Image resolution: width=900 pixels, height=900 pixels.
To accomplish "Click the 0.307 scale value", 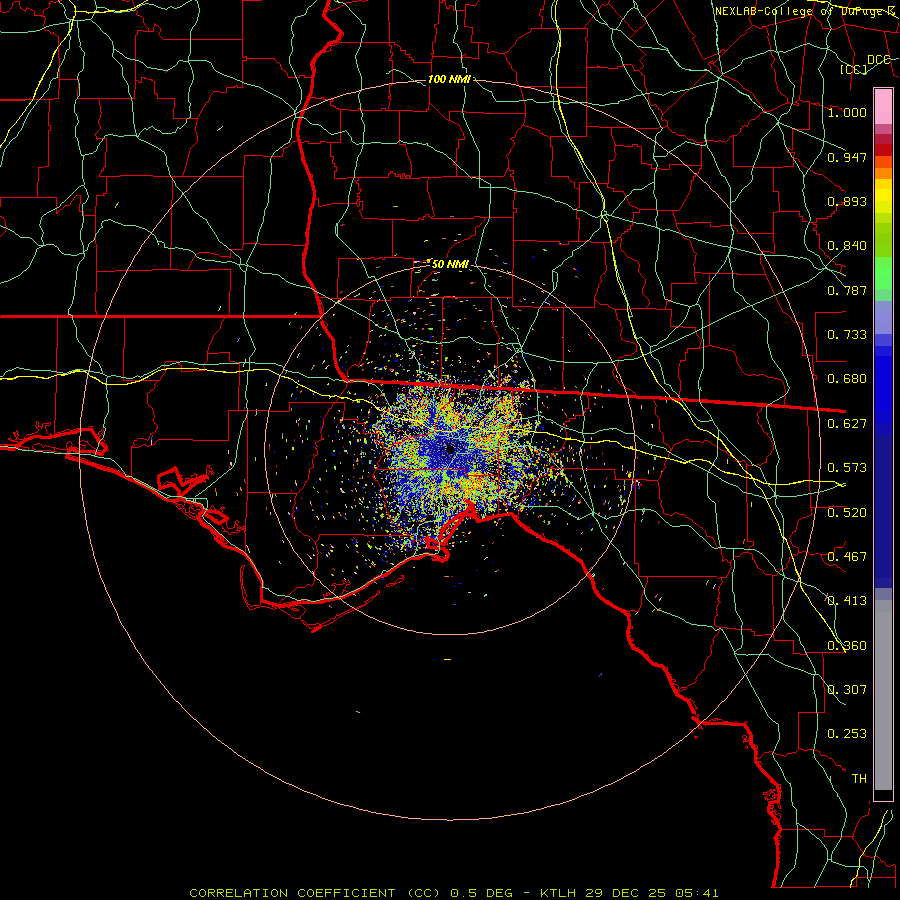I will point(847,690).
